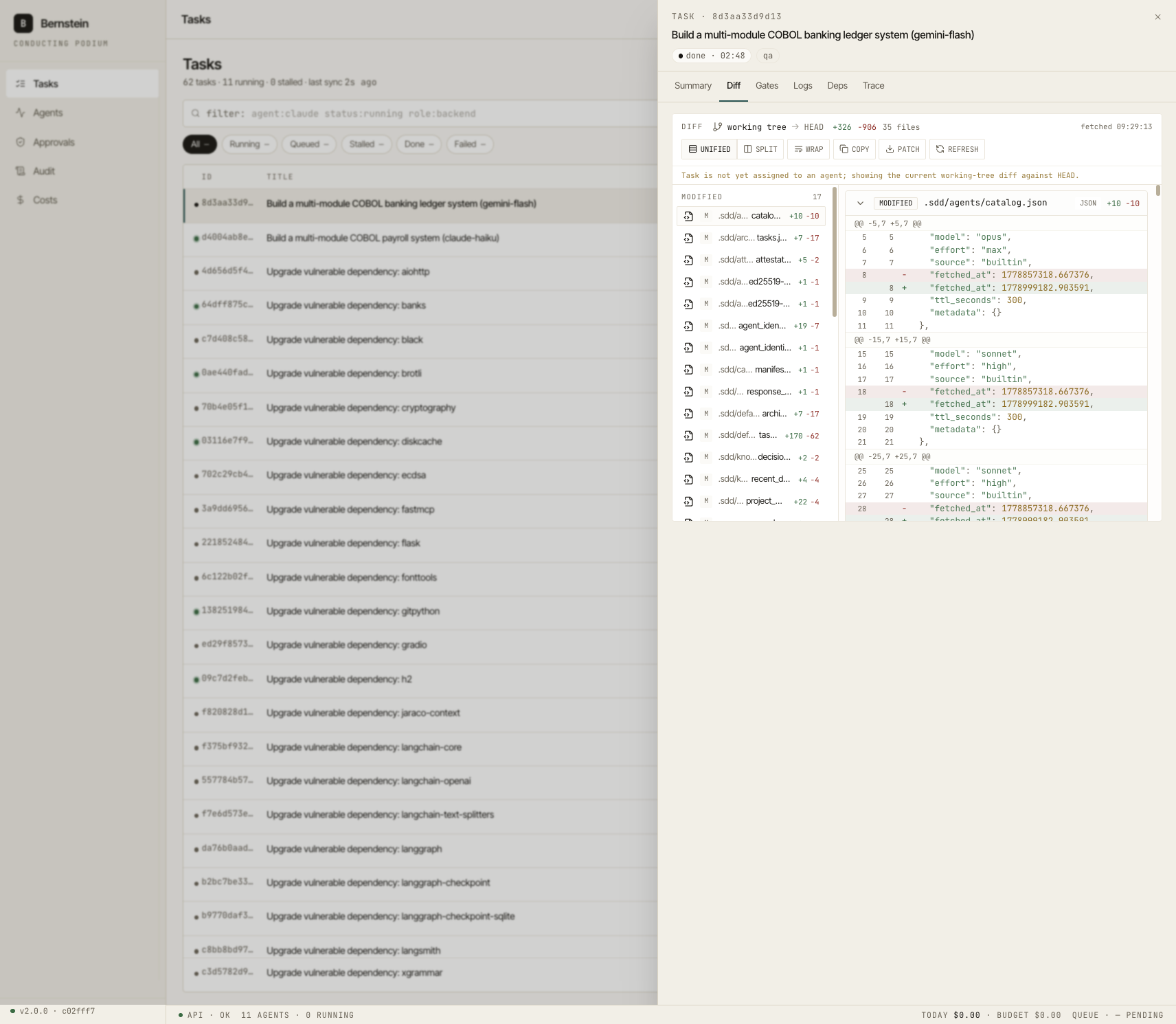Click task ID 702c29cb4

click(x=227, y=475)
